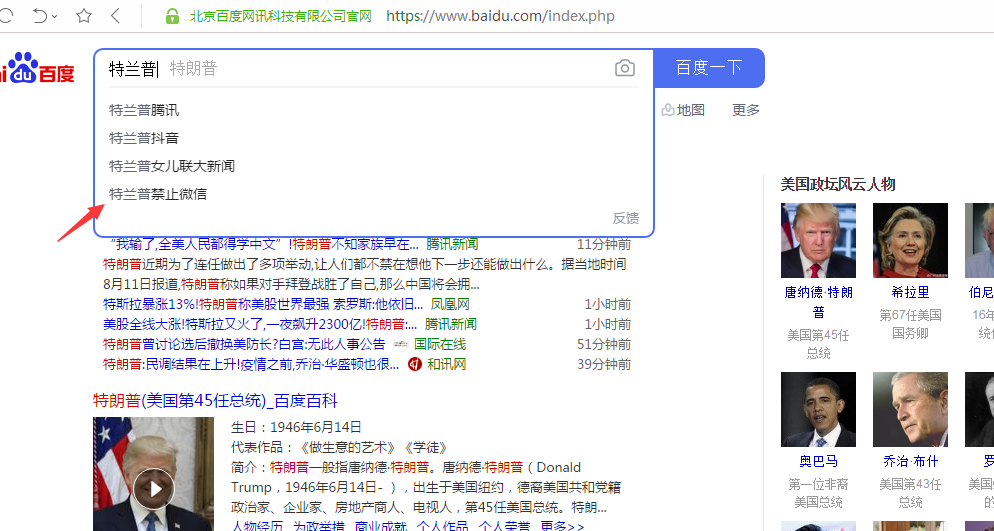Image resolution: width=994 pixels, height=531 pixels.
Task: Click 商业成就 sub-link
Action: click(380, 526)
